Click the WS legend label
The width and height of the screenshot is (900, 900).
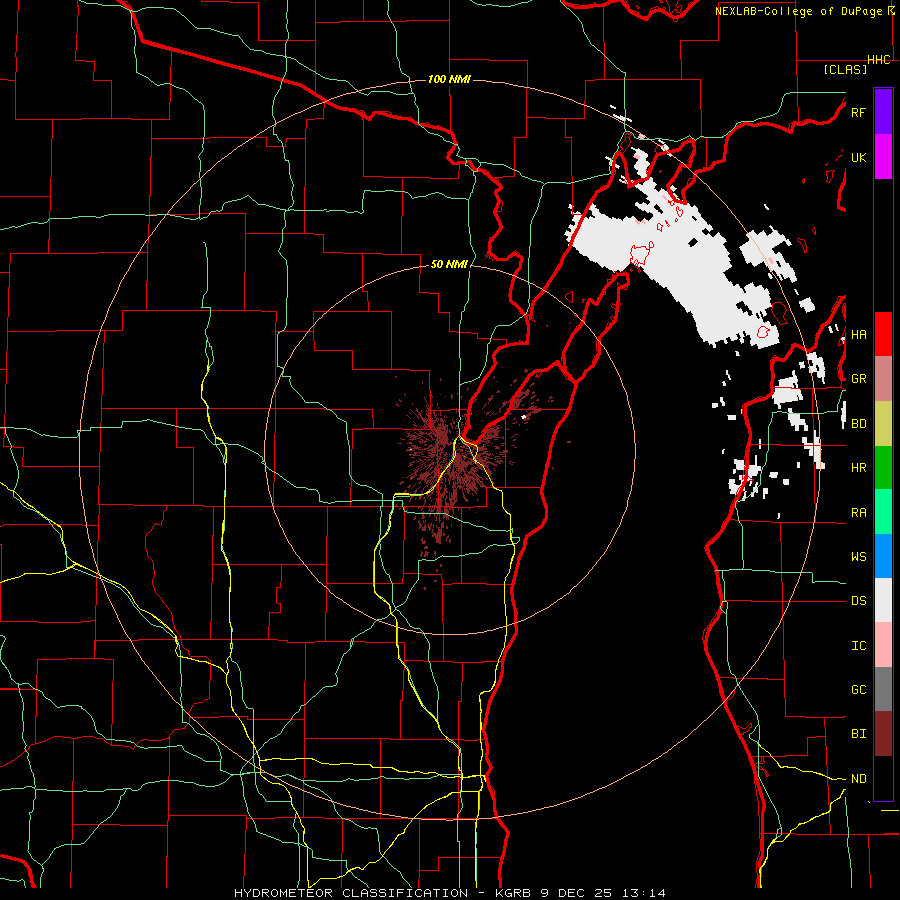tap(858, 557)
